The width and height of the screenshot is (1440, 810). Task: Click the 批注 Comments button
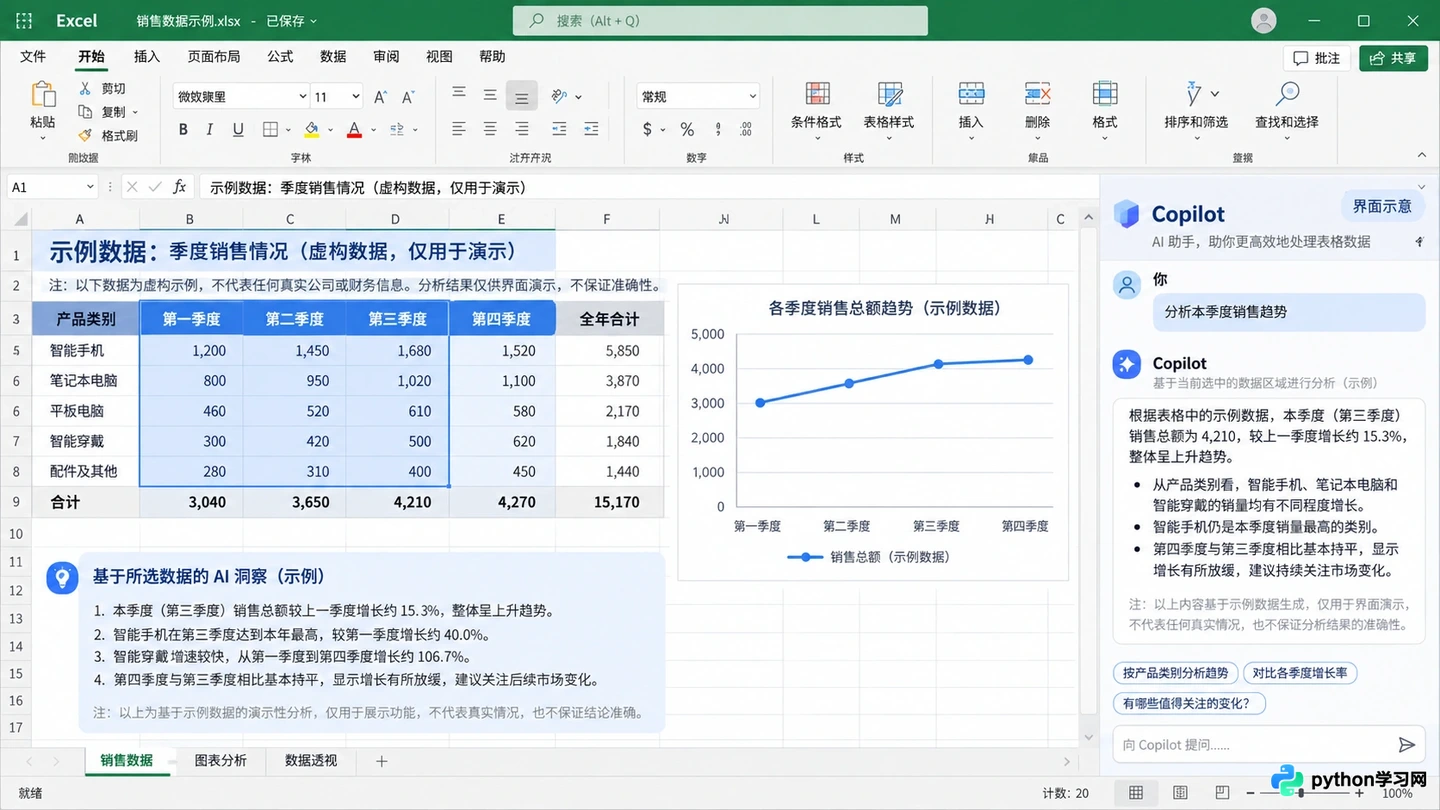[x=1317, y=58]
